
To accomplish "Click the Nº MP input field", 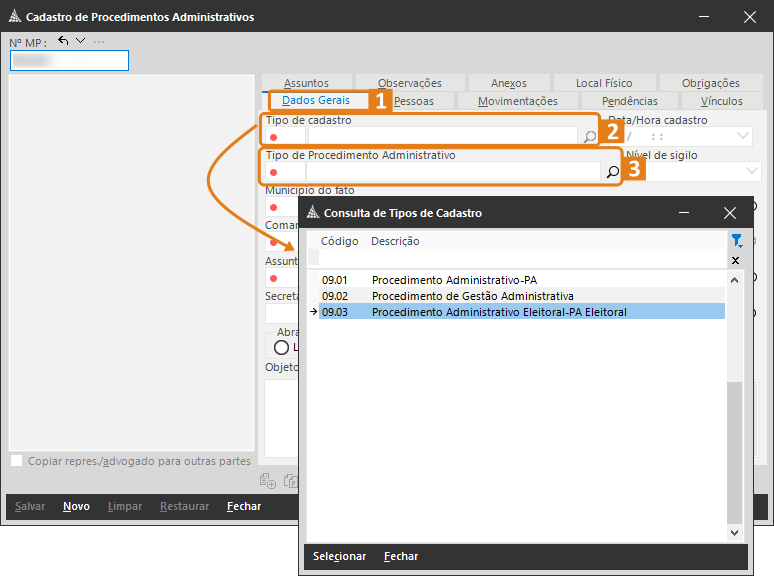I will (70, 61).
